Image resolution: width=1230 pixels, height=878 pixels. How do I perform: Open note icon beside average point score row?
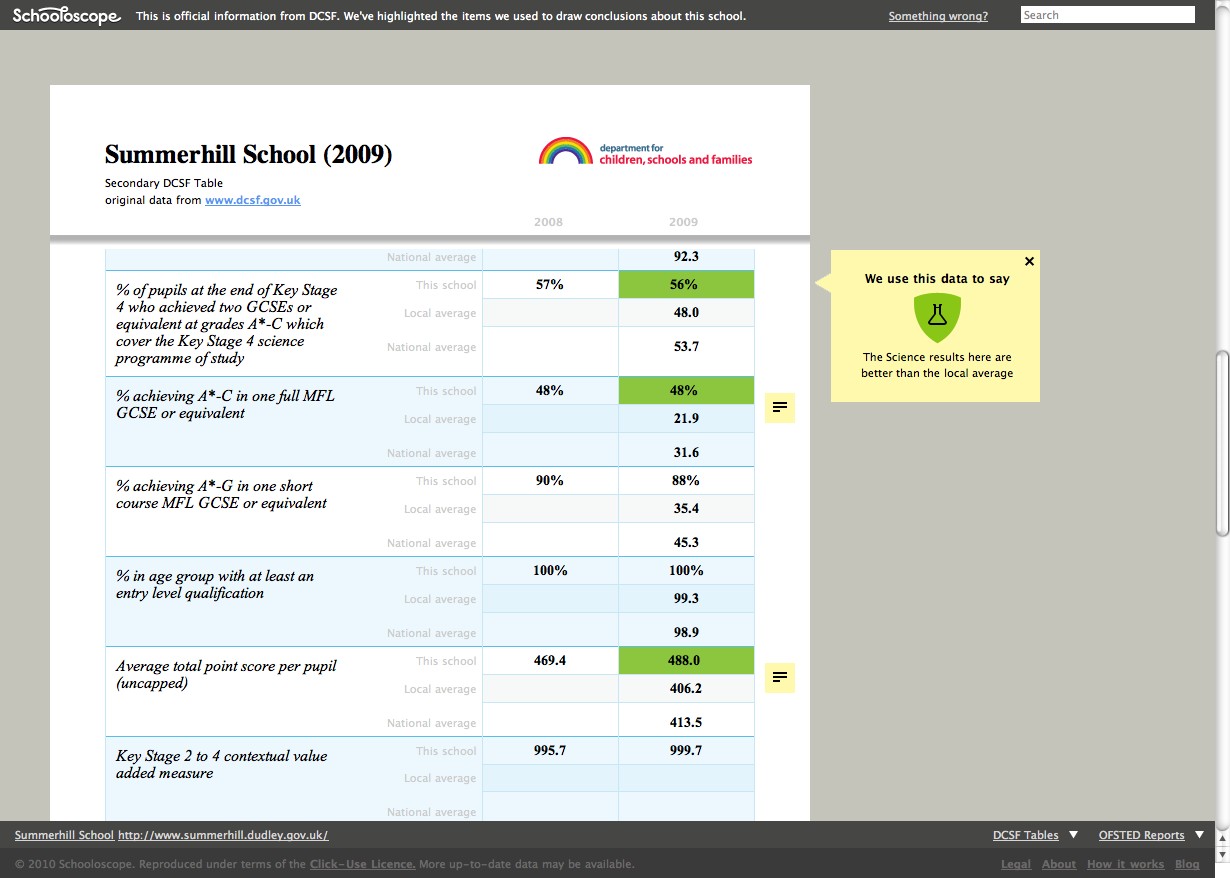coord(780,677)
